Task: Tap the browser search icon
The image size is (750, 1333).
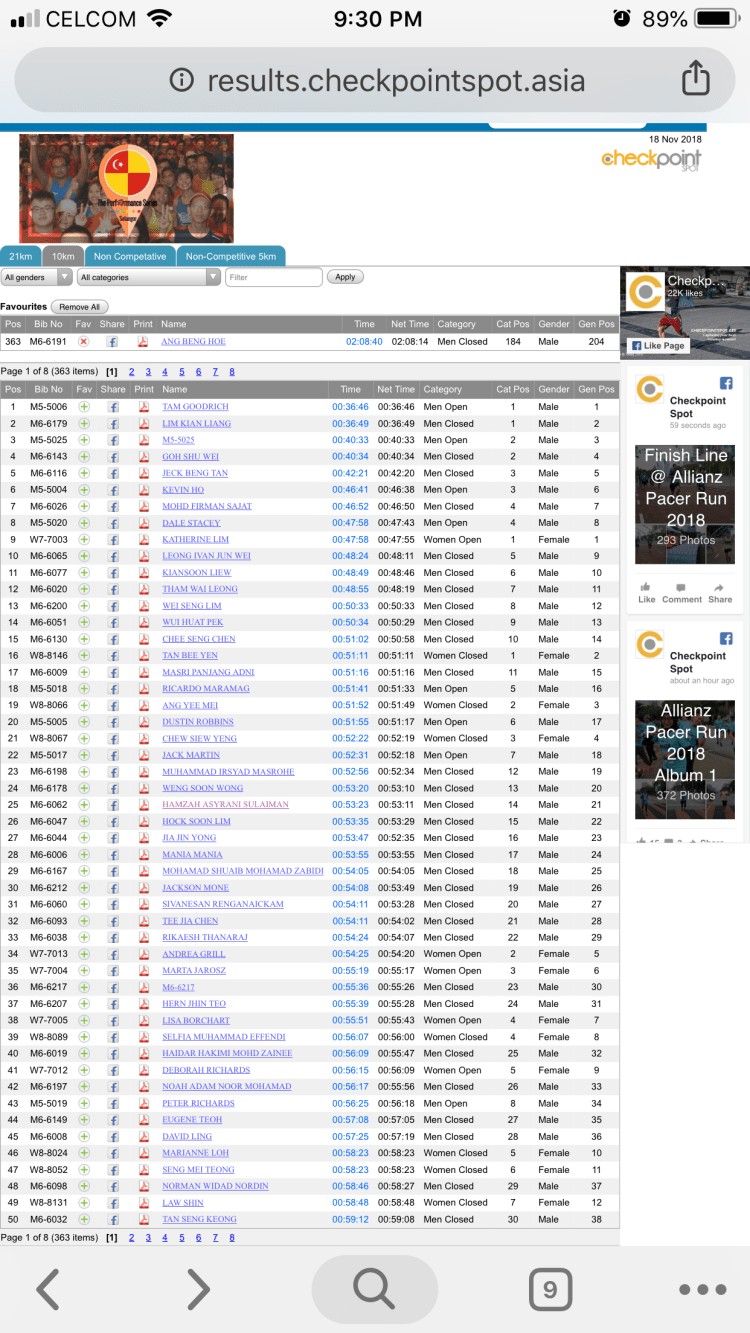Action: [374, 1290]
